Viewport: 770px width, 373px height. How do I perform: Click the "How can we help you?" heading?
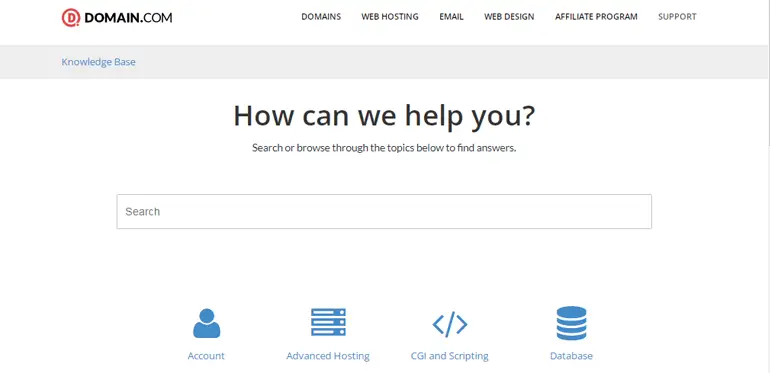click(384, 116)
